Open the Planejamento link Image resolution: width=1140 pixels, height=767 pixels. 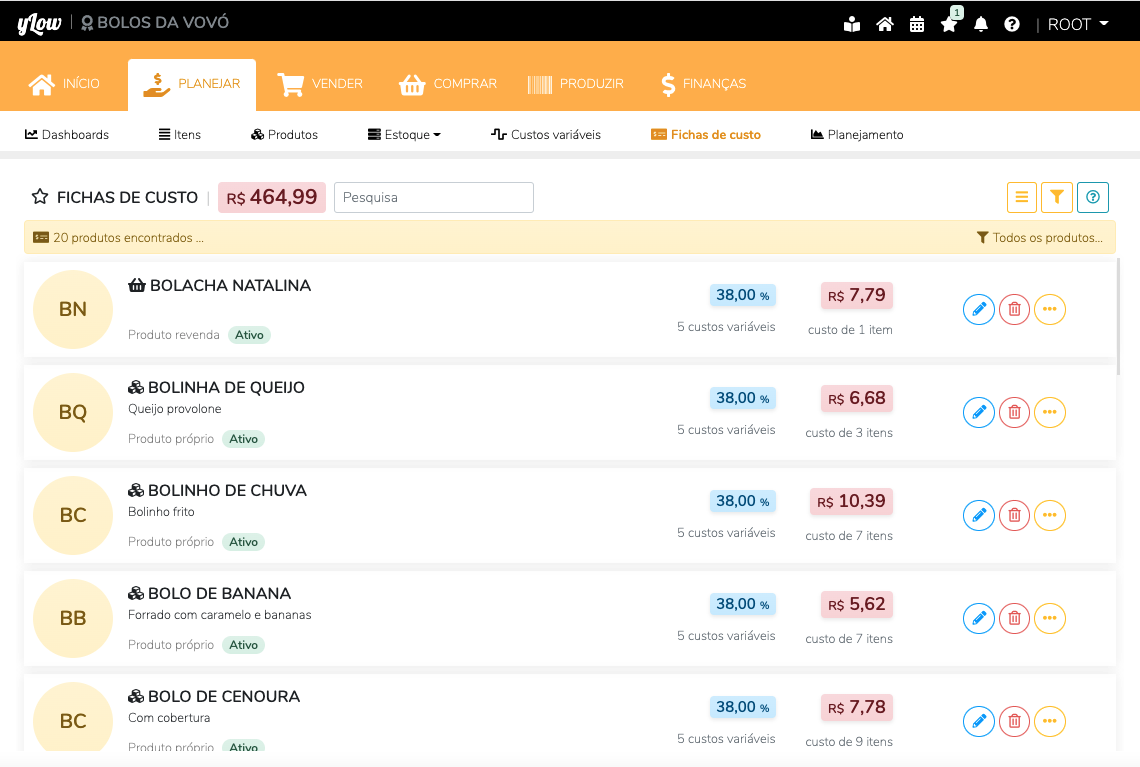tap(857, 135)
